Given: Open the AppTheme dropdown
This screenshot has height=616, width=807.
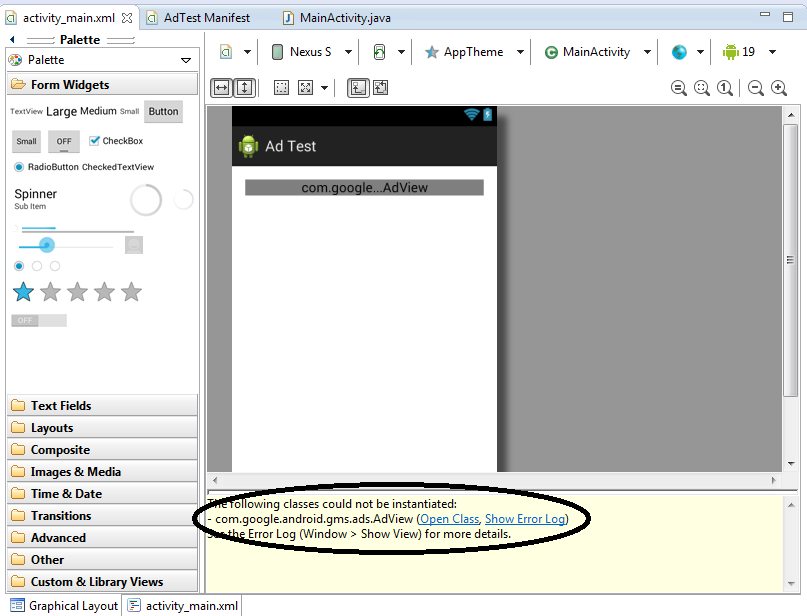Looking at the screenshot, I should tap(520, 52).
